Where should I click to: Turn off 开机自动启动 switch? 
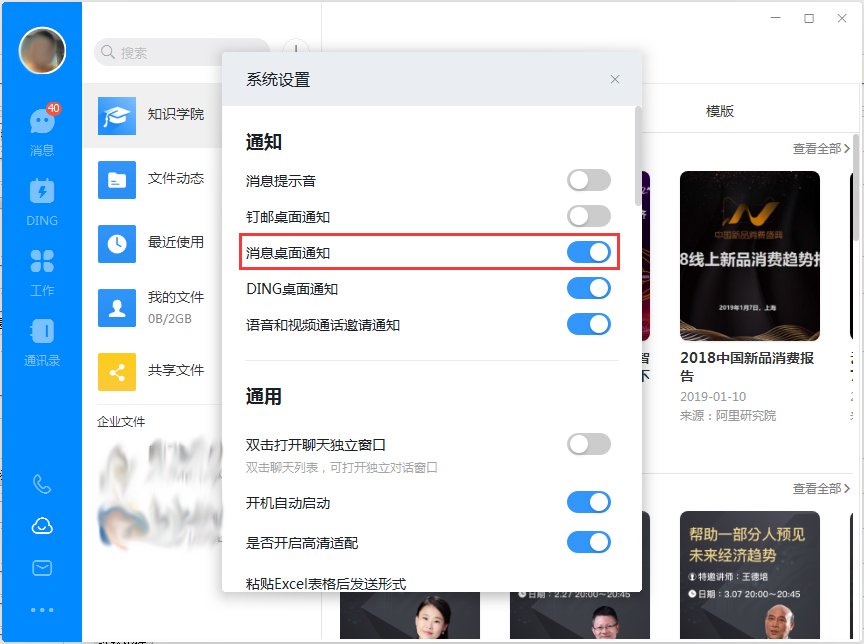pyautogui.click(x=589, y=502)
